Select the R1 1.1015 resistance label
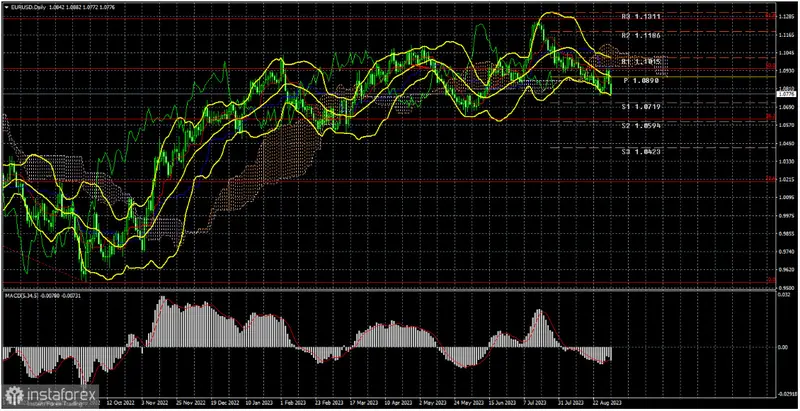Image resolution: width=800 pixels, height=411 pixels. pos(641,62)
